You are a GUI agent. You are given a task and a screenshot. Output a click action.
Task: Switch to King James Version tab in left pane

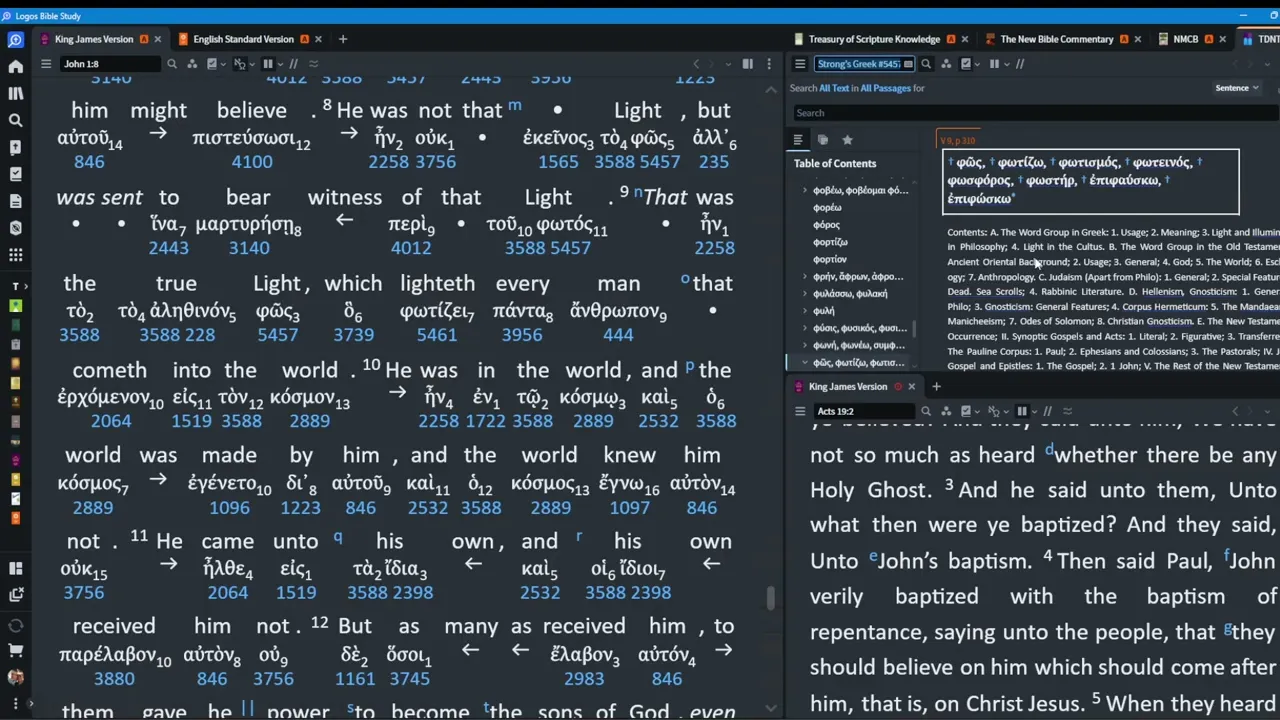click(94, 39)
